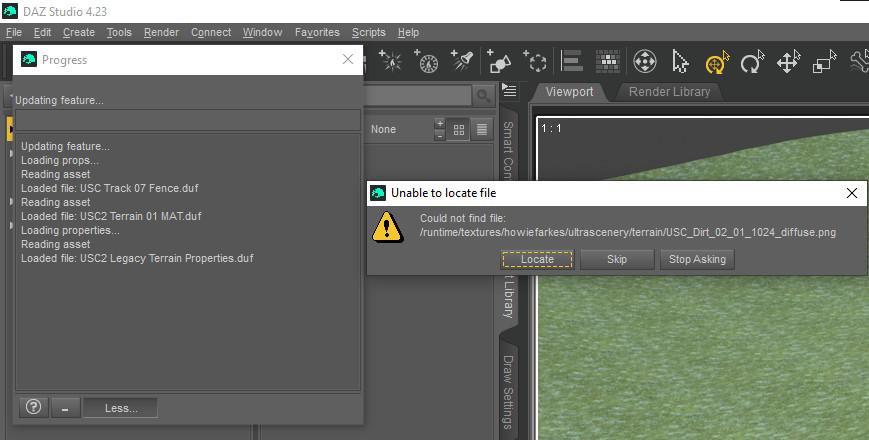Open the Edit menu

[43, 32]
